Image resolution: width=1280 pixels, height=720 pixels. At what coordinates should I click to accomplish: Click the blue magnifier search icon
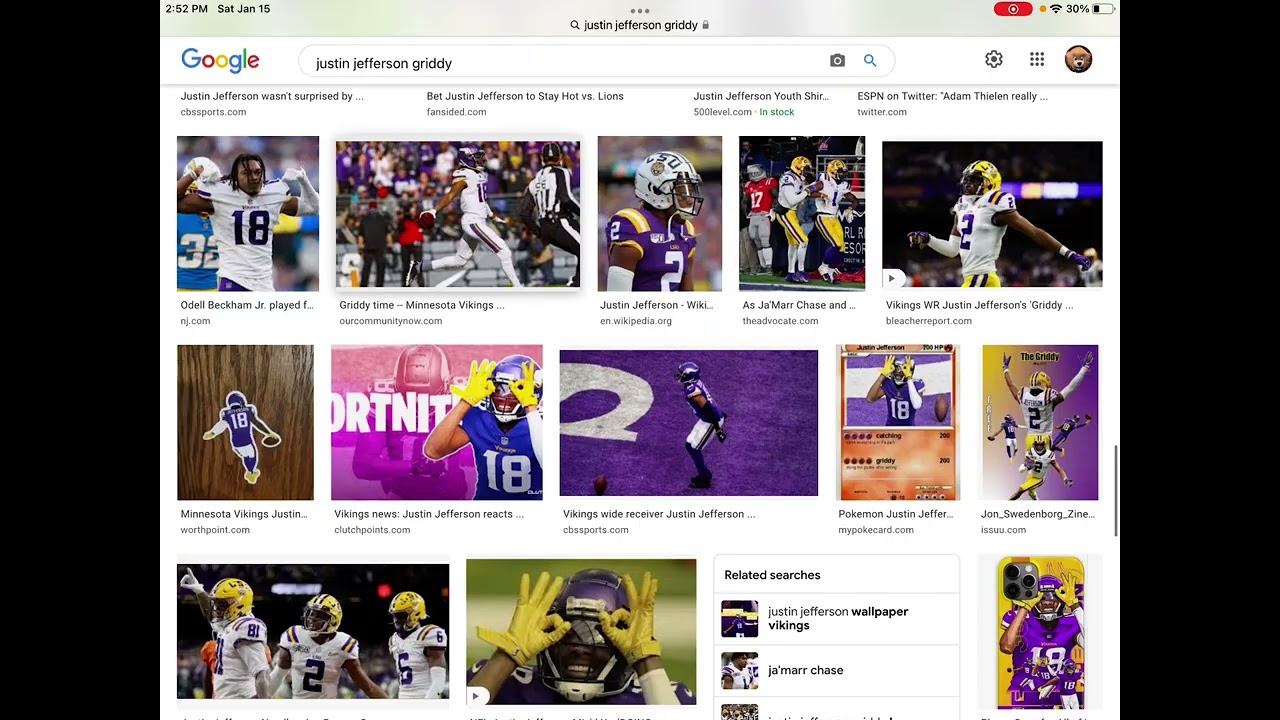[x=870, y=61]
